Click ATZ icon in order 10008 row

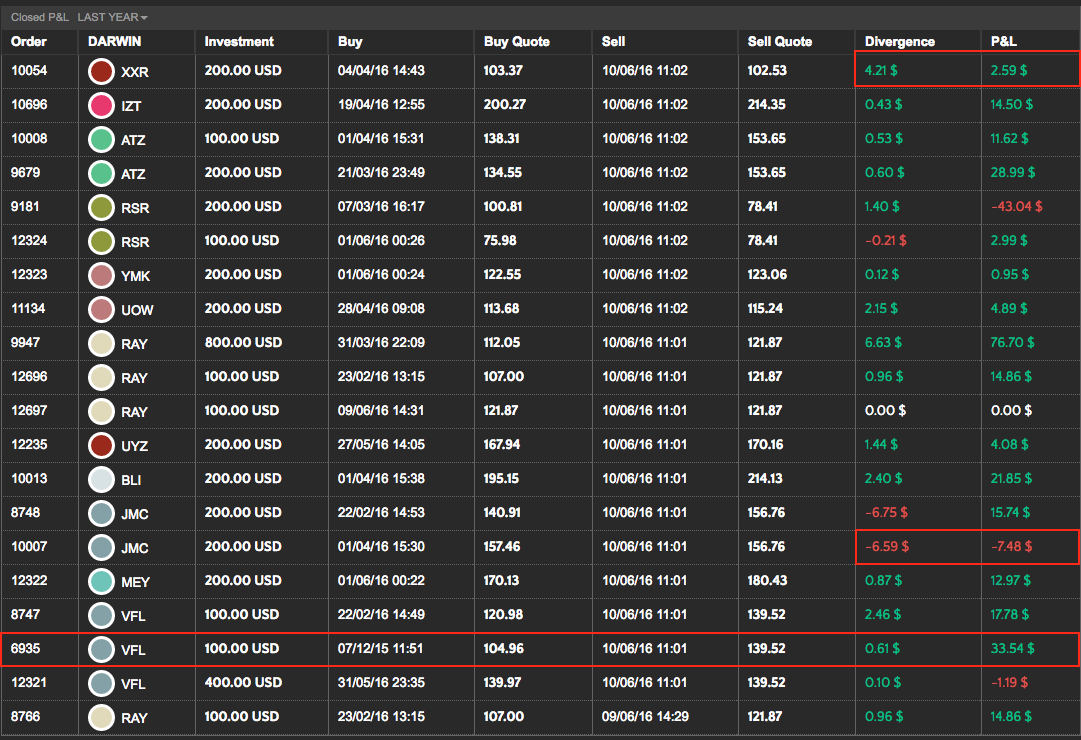coord(101,139)
